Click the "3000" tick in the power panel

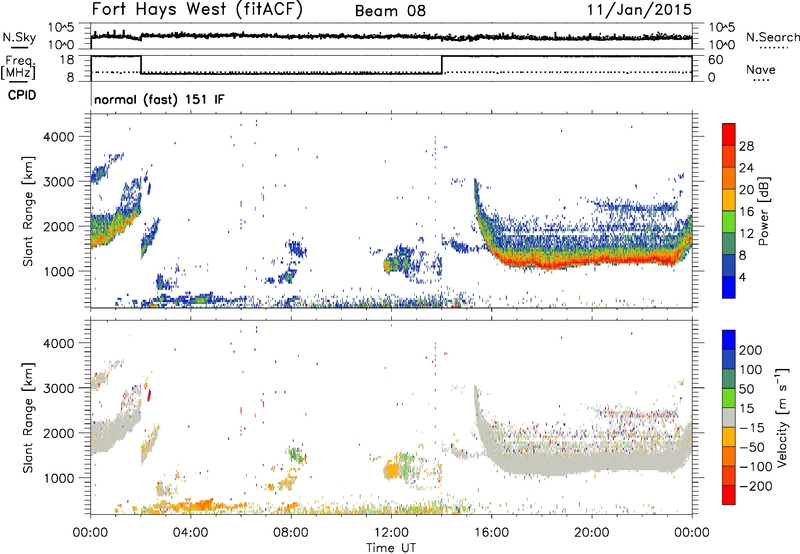click(58, 182)
